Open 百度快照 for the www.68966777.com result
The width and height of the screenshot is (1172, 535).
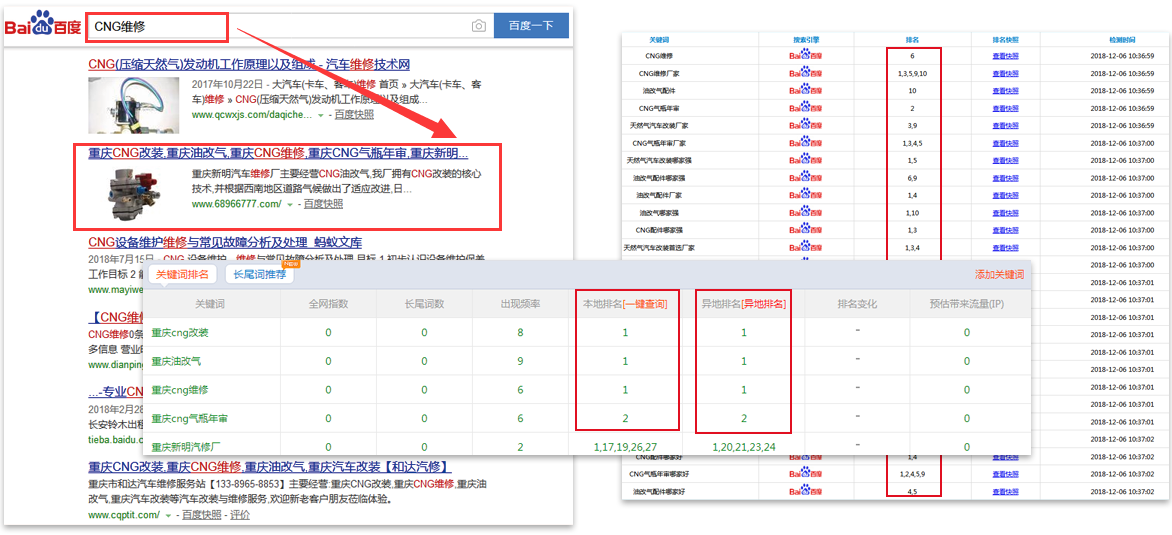pyautogui.click(x=323, y=204)
